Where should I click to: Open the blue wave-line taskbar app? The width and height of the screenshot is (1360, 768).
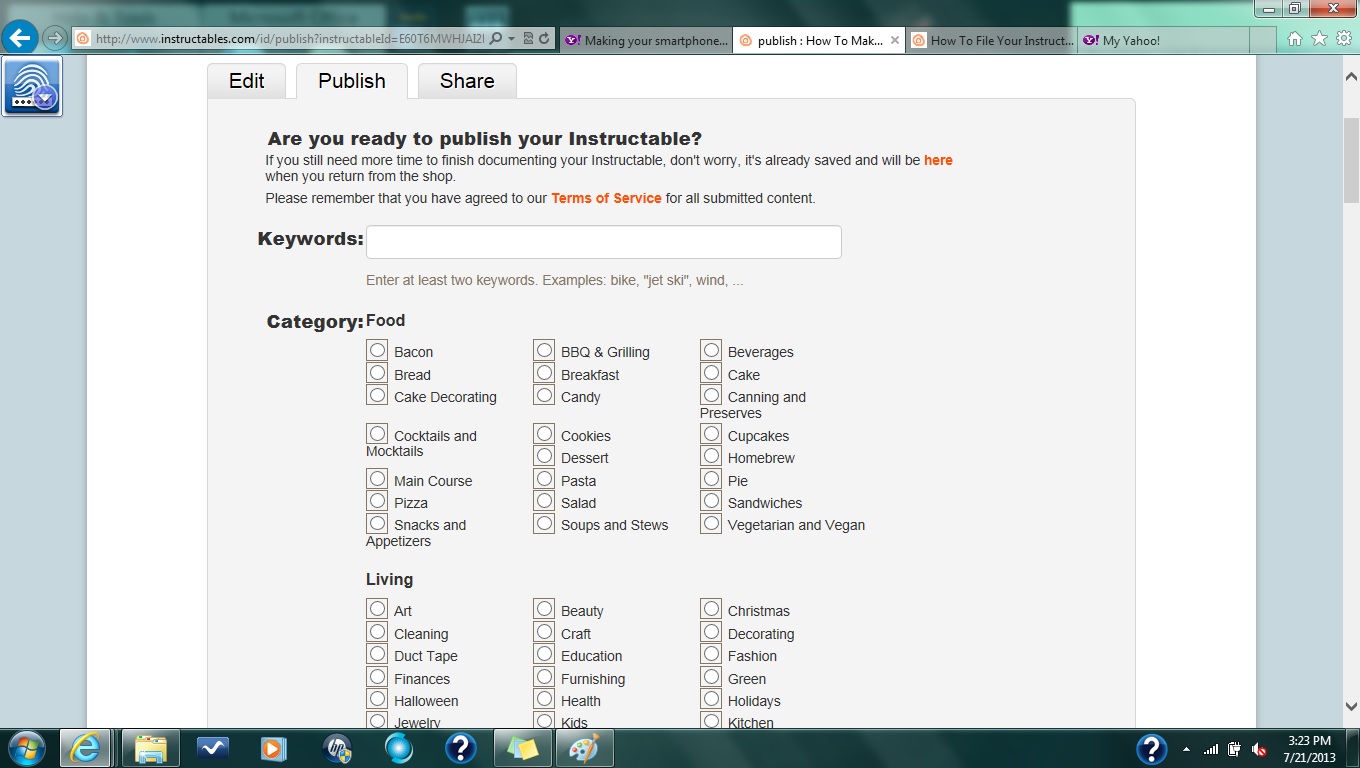[212, 748]
